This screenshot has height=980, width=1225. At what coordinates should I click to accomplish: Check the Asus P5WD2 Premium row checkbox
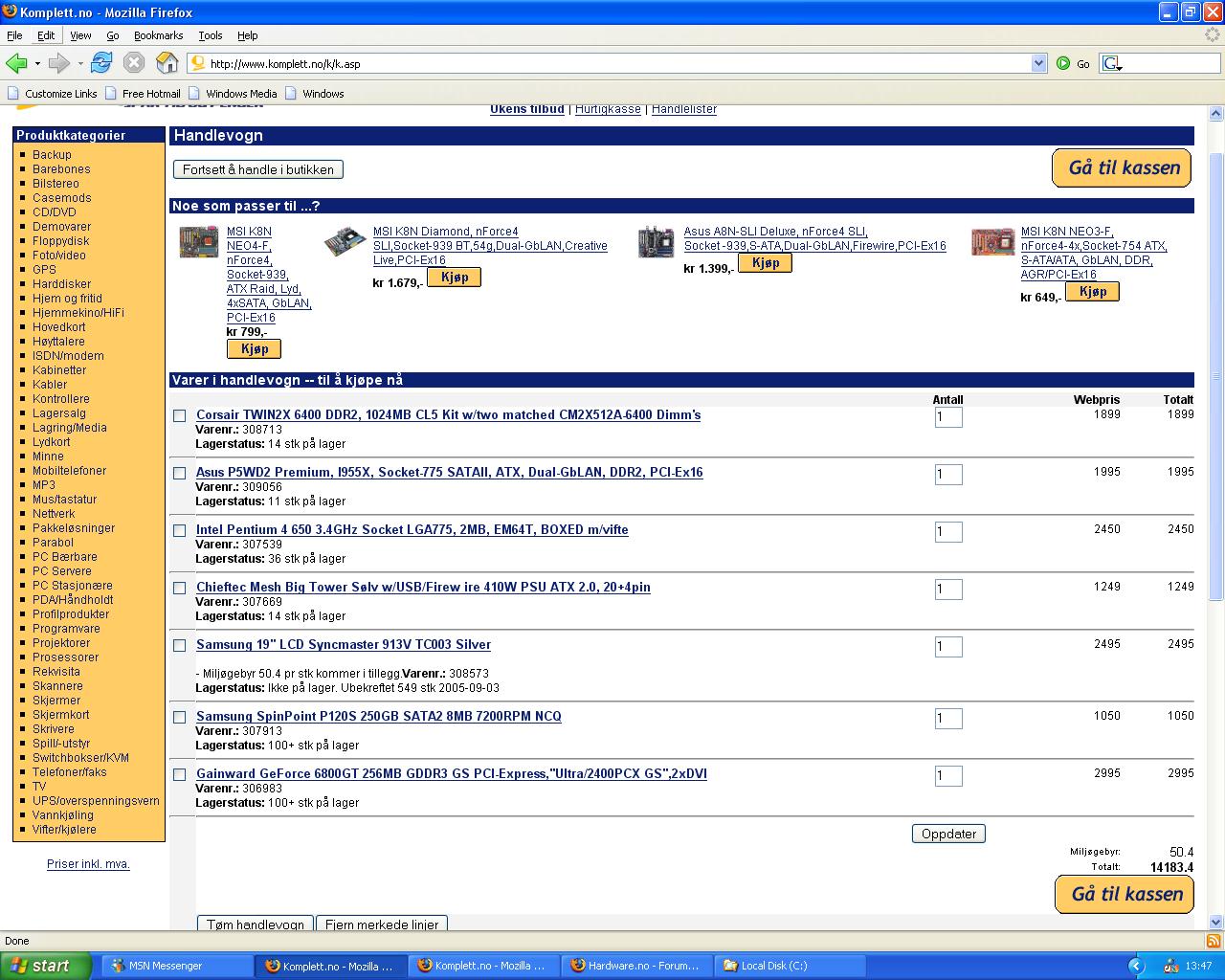(x=179, y=473)
